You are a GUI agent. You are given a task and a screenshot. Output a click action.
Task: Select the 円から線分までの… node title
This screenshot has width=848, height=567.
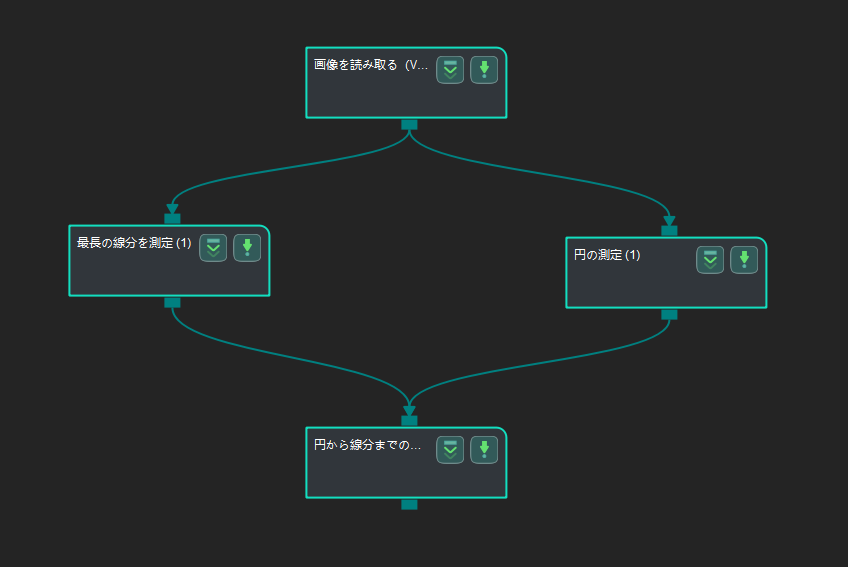pyautogui.click(x=368, y=445)
